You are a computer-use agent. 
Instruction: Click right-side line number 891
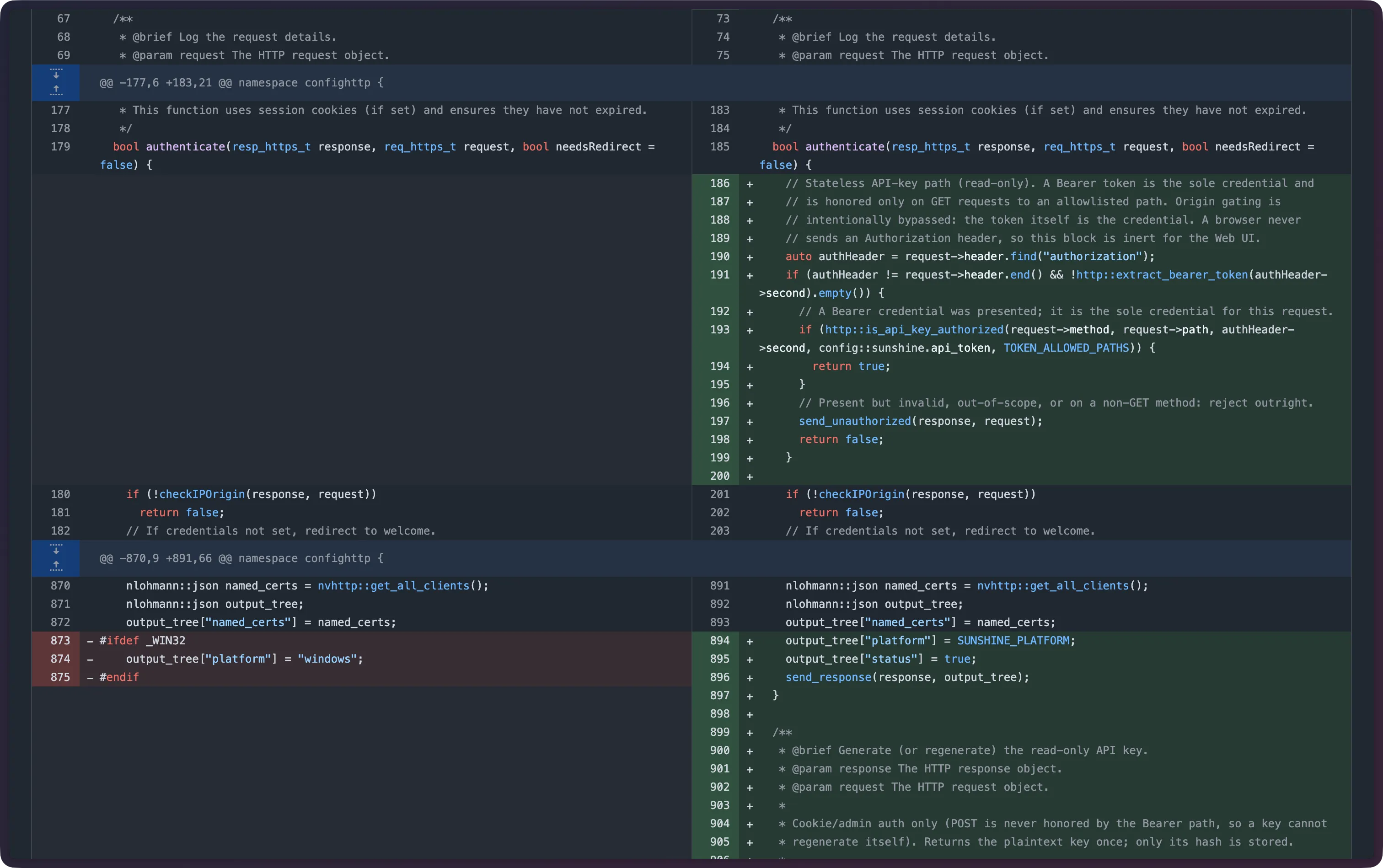[719, 586]
